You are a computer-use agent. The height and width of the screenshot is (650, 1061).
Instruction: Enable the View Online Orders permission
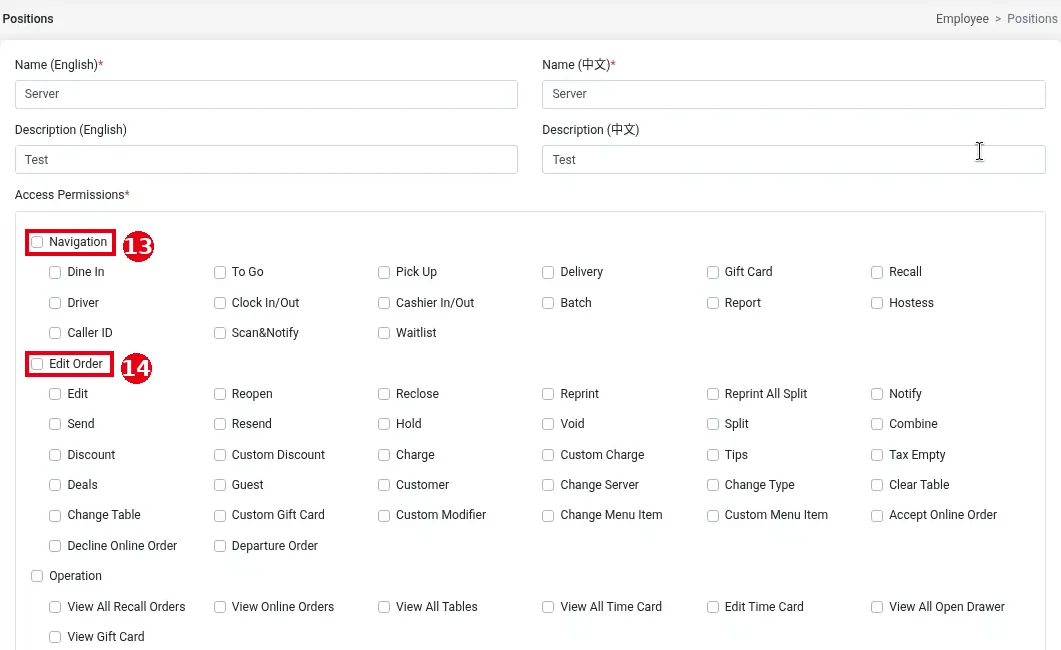(220, 607)
